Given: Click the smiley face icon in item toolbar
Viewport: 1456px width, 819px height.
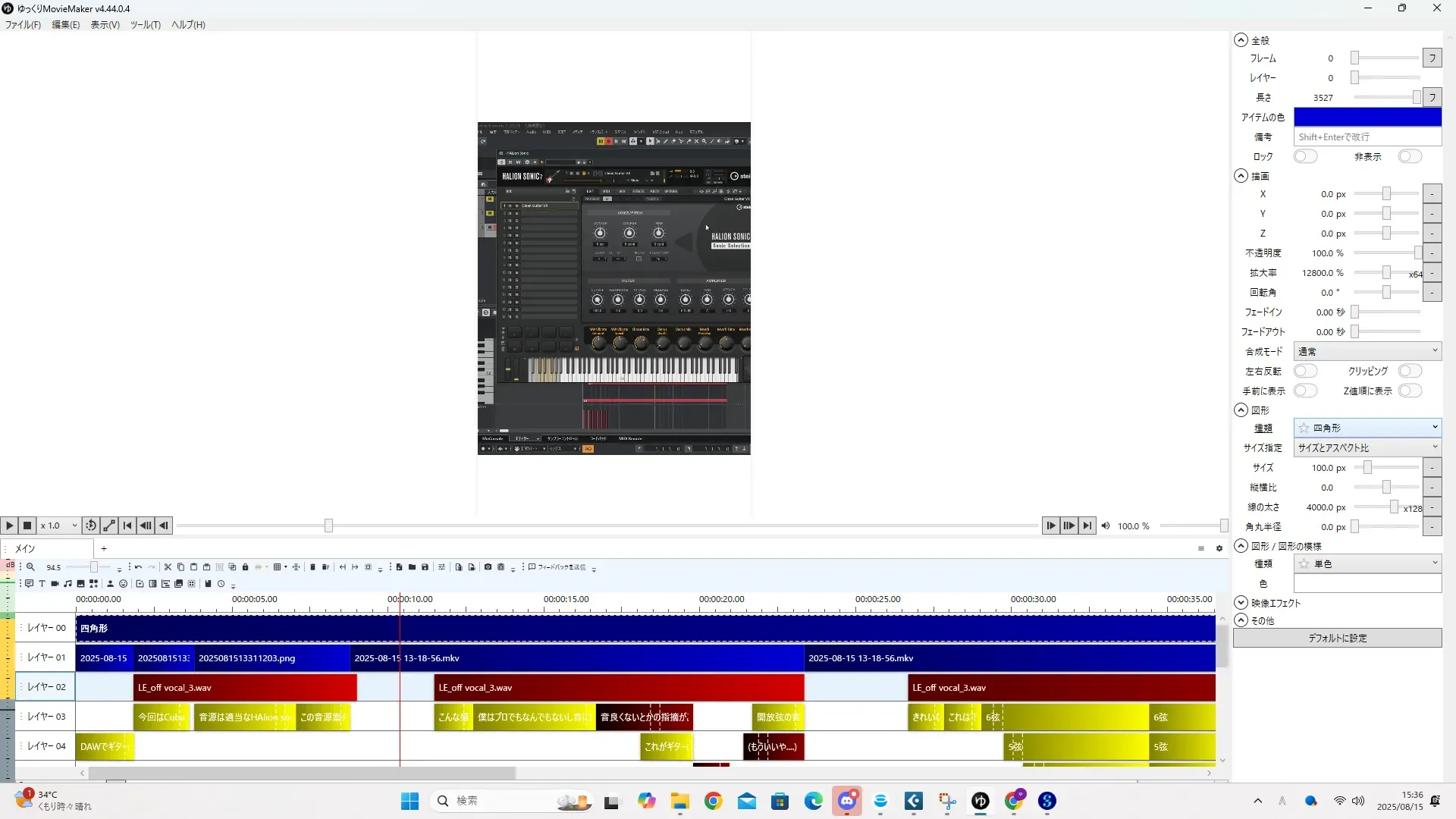Looking at the screenshot, I should pos(123,584).
